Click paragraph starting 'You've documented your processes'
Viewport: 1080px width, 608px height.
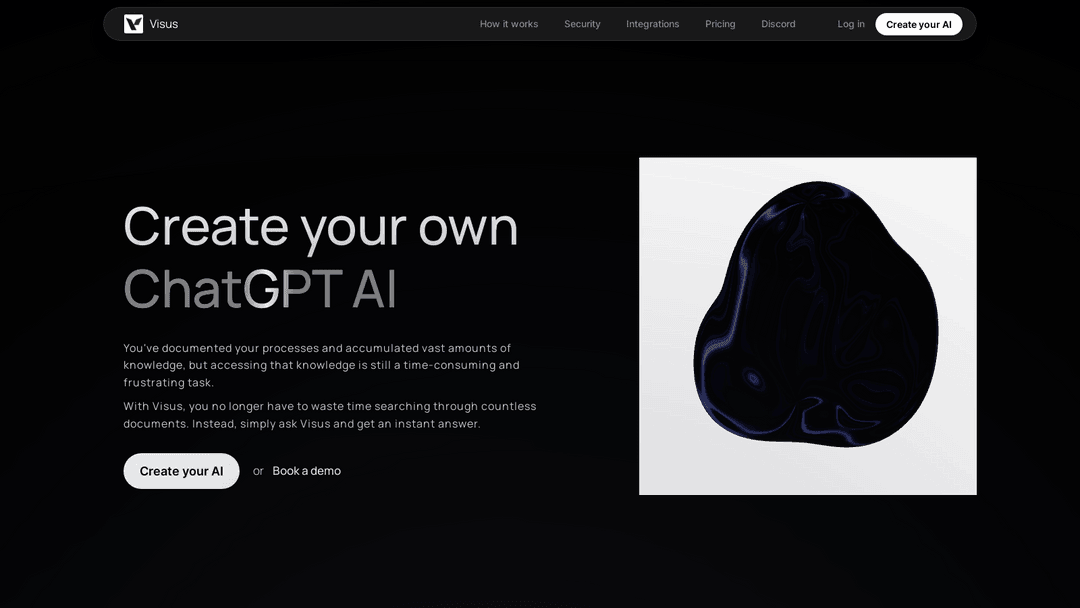tap(322, 365)
